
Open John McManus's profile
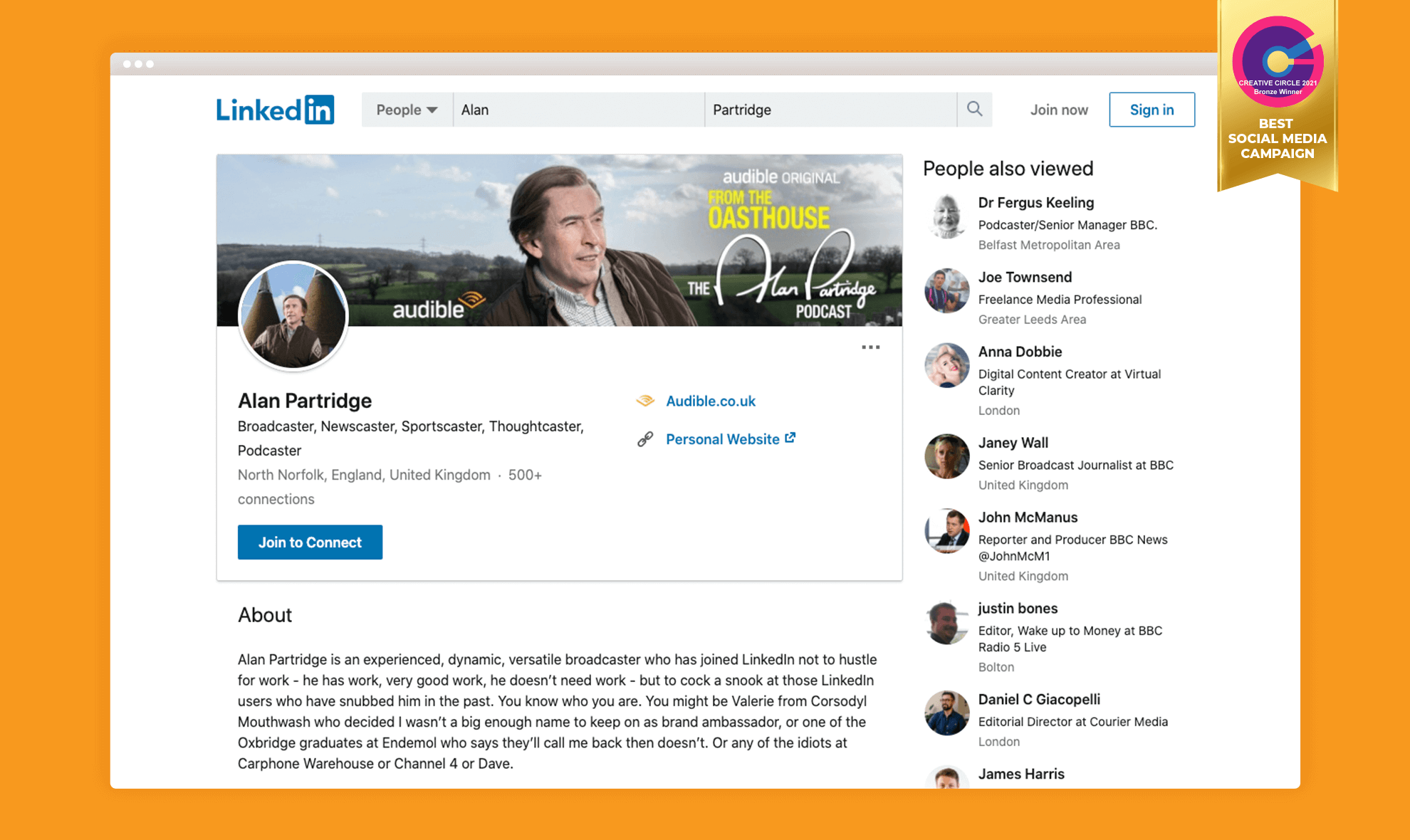tap(1028, 518)
